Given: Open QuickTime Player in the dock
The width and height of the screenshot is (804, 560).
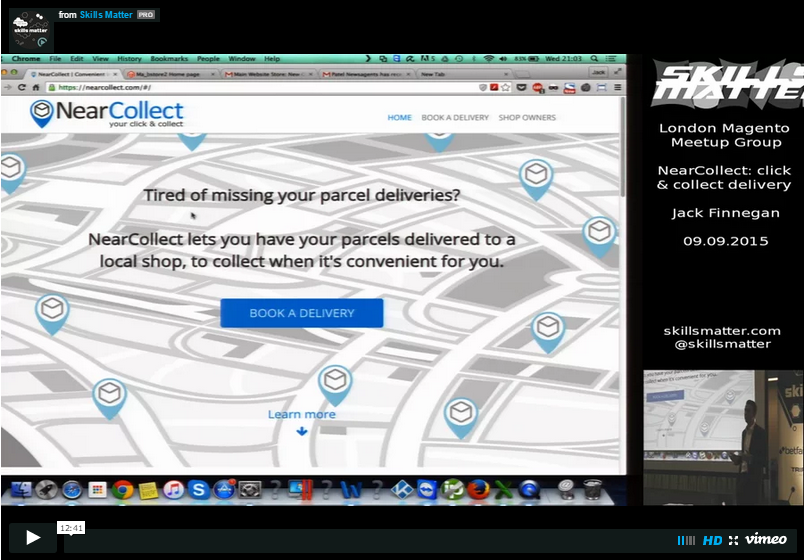Looking at the screenshot, I should click(529, 490).
